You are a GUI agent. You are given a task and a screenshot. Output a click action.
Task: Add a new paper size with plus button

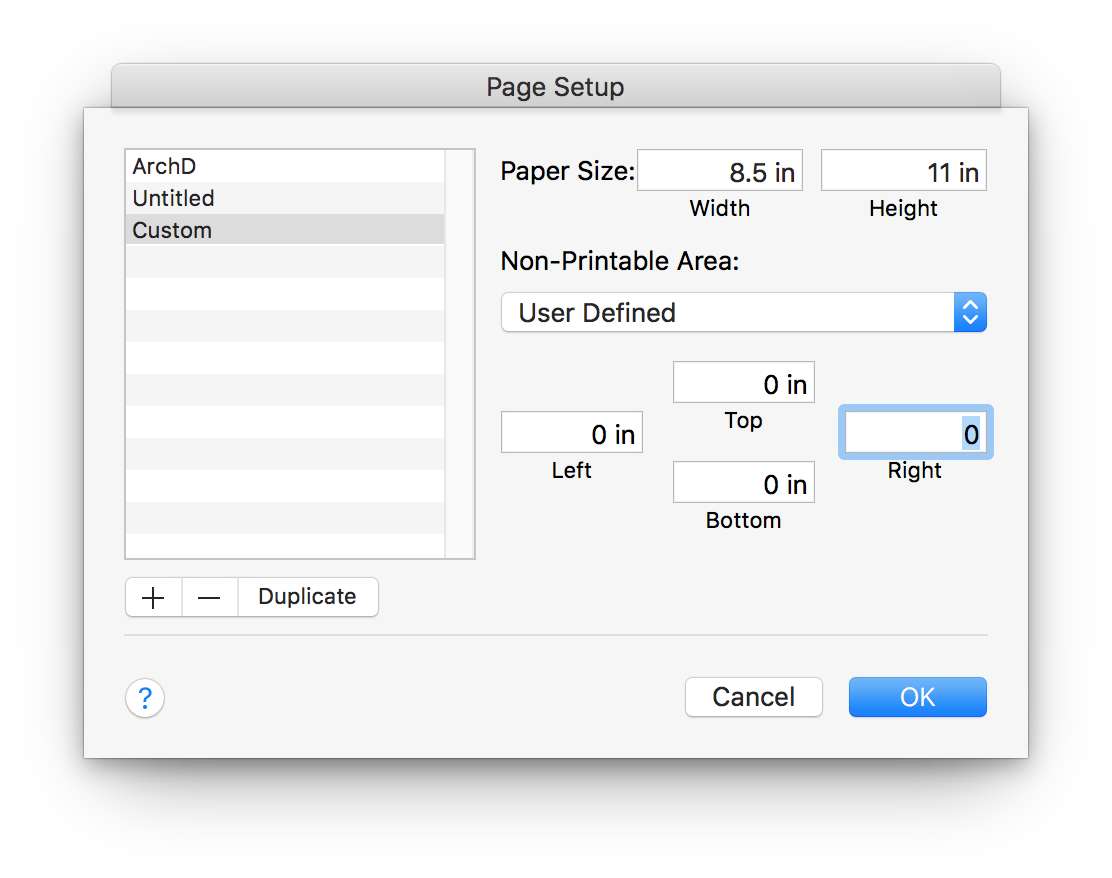153,597
